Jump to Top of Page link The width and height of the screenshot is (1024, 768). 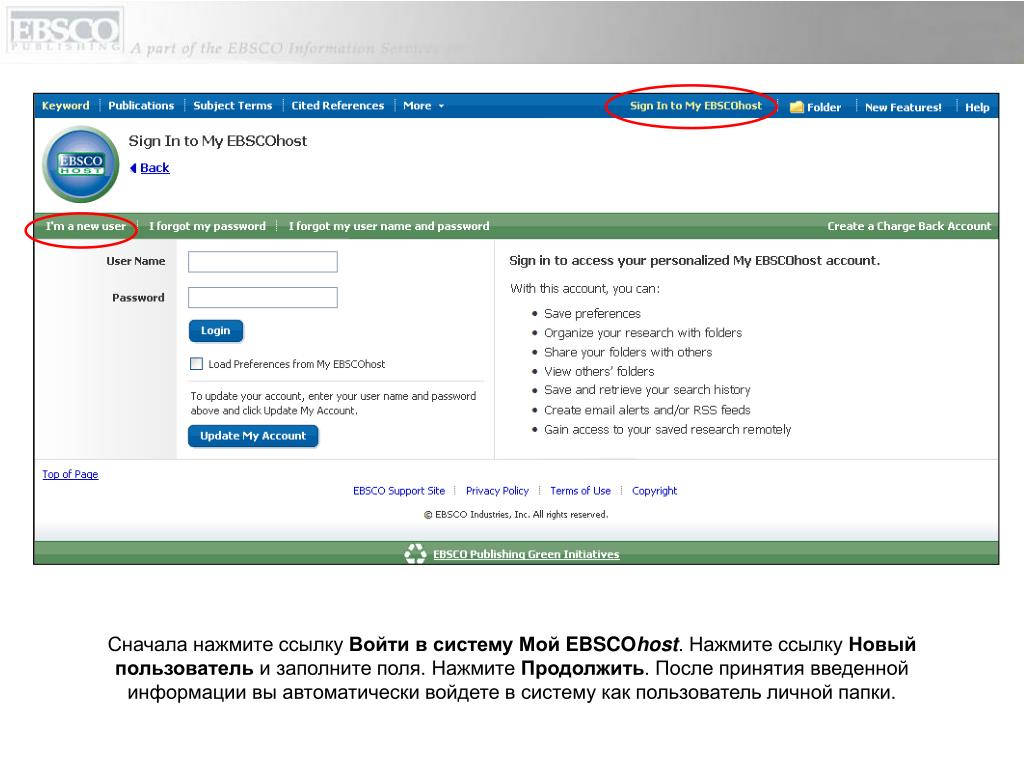70,474
